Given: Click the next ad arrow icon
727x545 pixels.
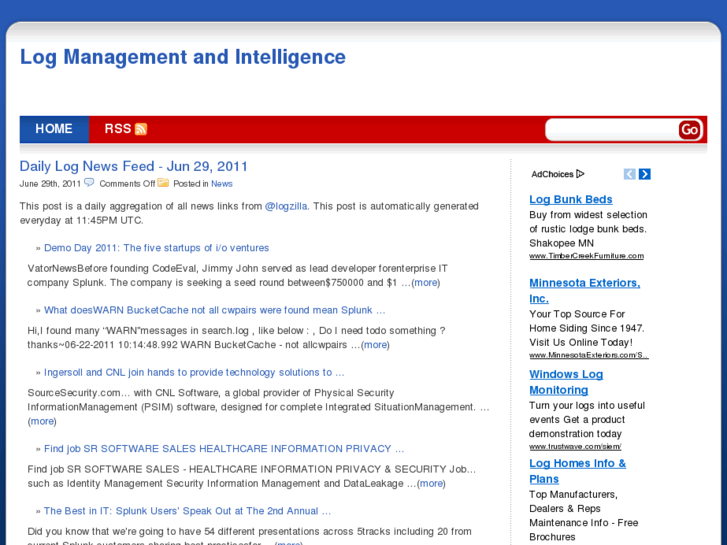Looking at the screenshot, I should [644, 174].
